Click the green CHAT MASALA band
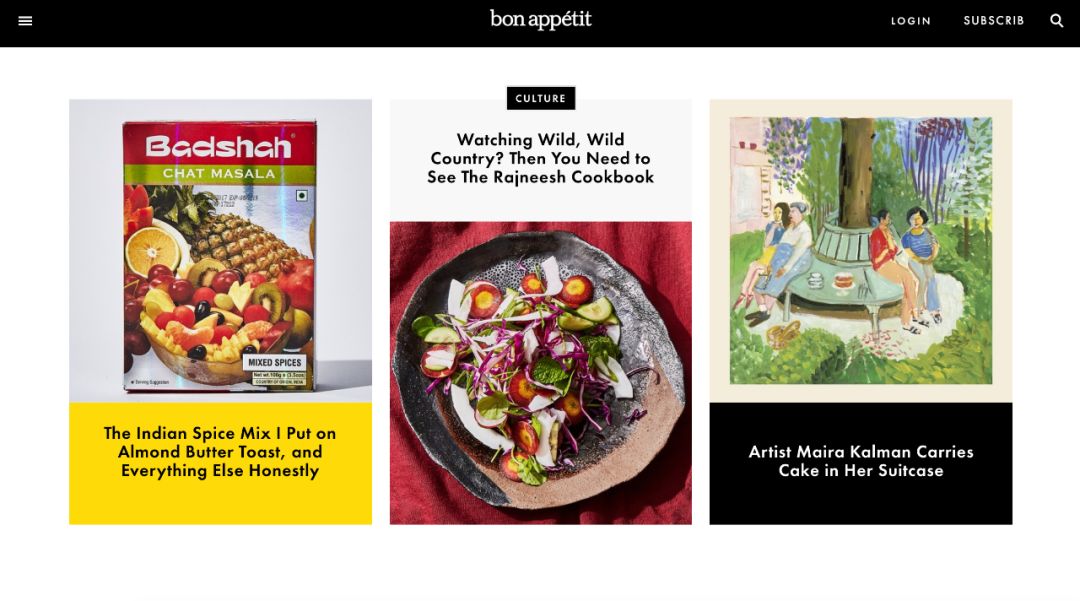Screen dimensions: 1080x601 pyautogui.click(x=219, y=173)
